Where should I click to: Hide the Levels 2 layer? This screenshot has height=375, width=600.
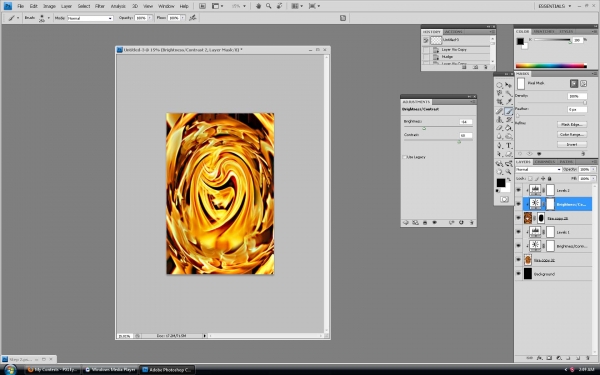[518, 190]
